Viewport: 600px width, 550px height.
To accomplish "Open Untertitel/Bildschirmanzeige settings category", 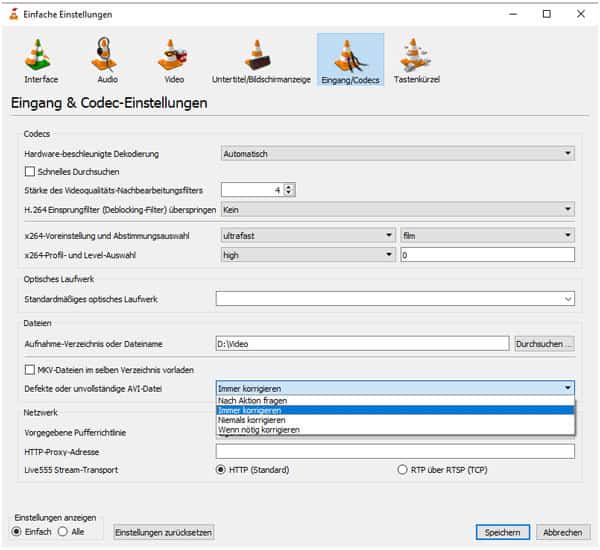I will (x=261, y=60).
